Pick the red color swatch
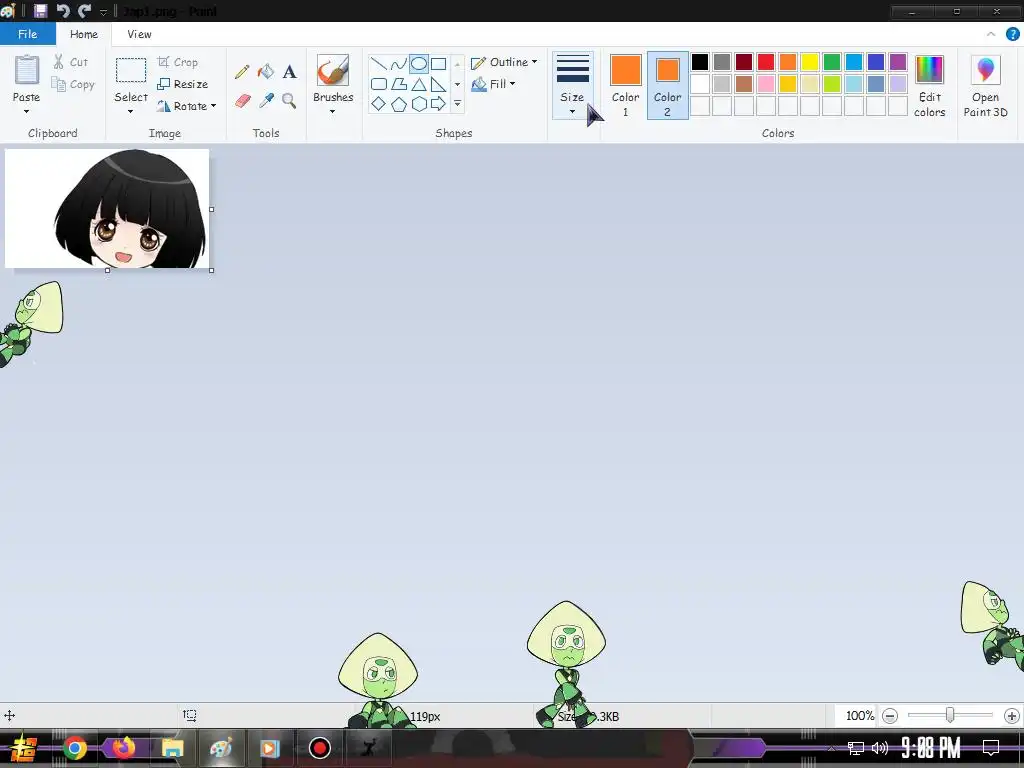Image resolution: width=1024 pixels, height=768 pixels. (x=765, y=62)
